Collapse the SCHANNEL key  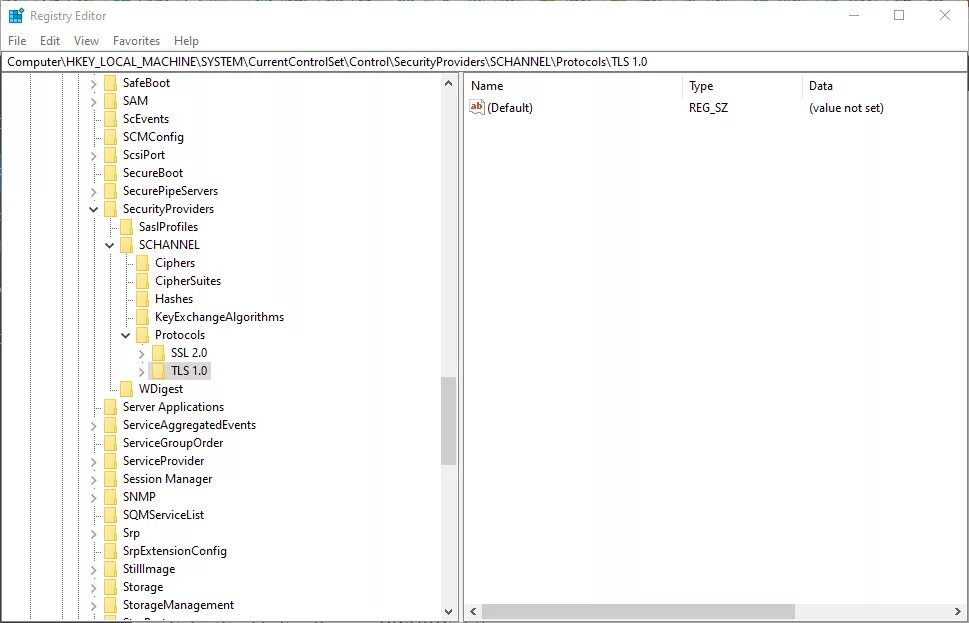tap(109, 245)
